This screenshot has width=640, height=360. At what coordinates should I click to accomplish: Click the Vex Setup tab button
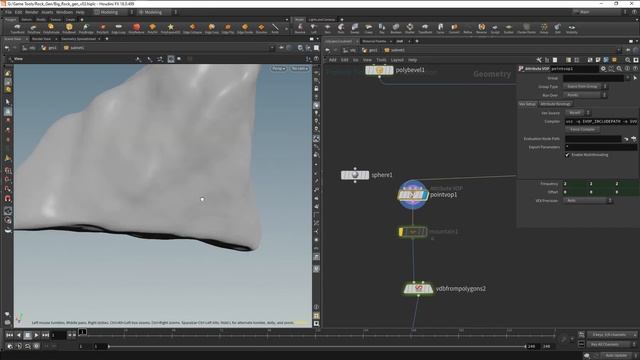point(527,104)
